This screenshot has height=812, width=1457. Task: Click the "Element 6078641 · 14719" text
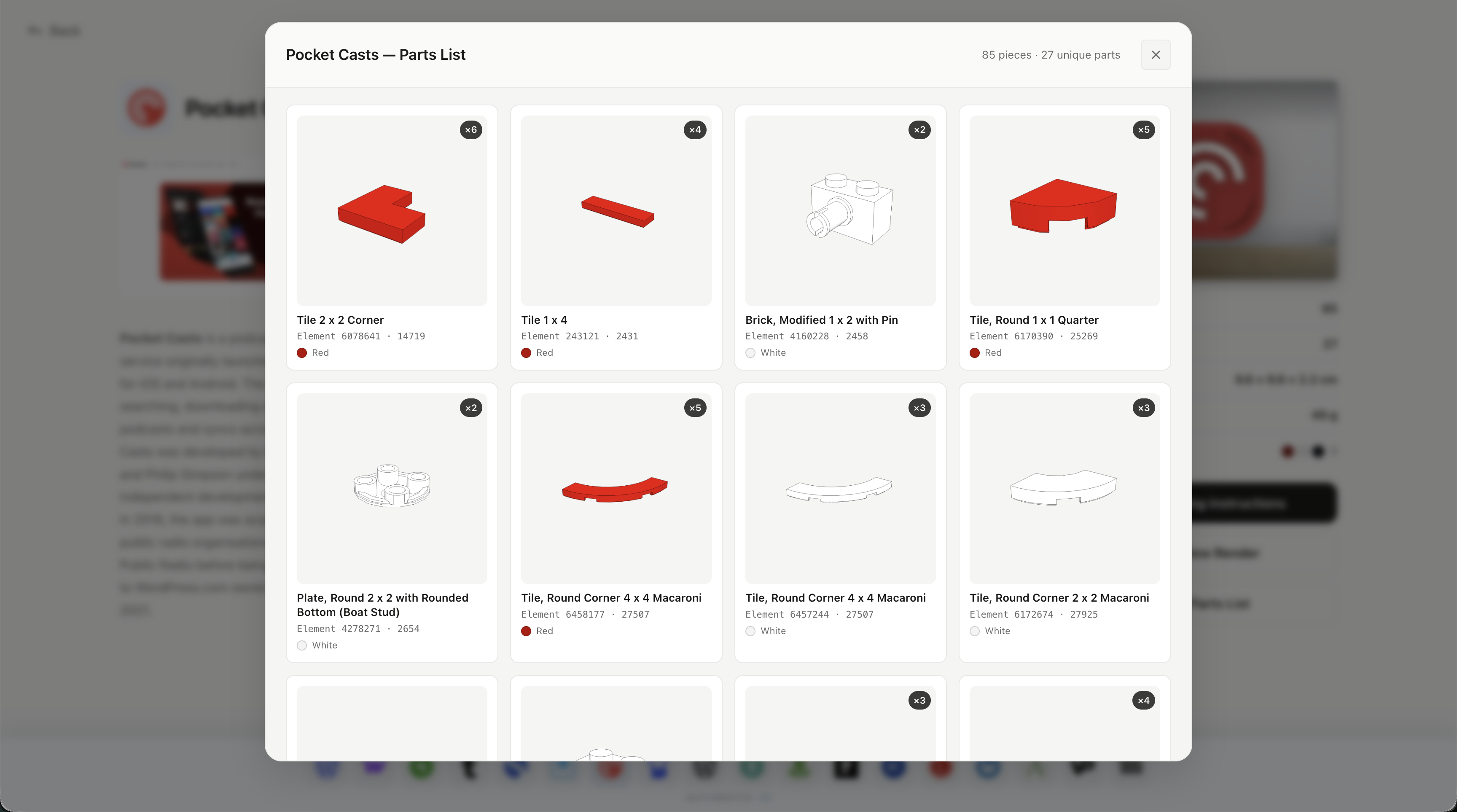(x=361, y=336)
